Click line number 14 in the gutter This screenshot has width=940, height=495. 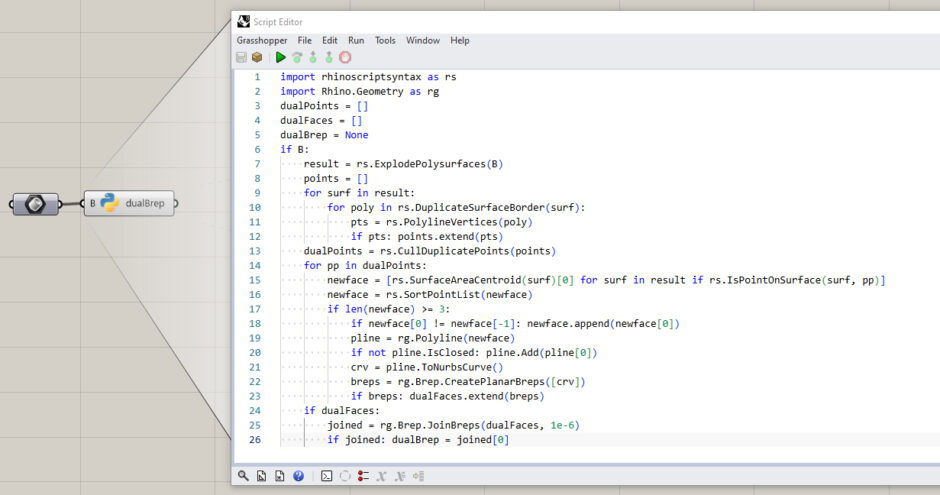256,266
